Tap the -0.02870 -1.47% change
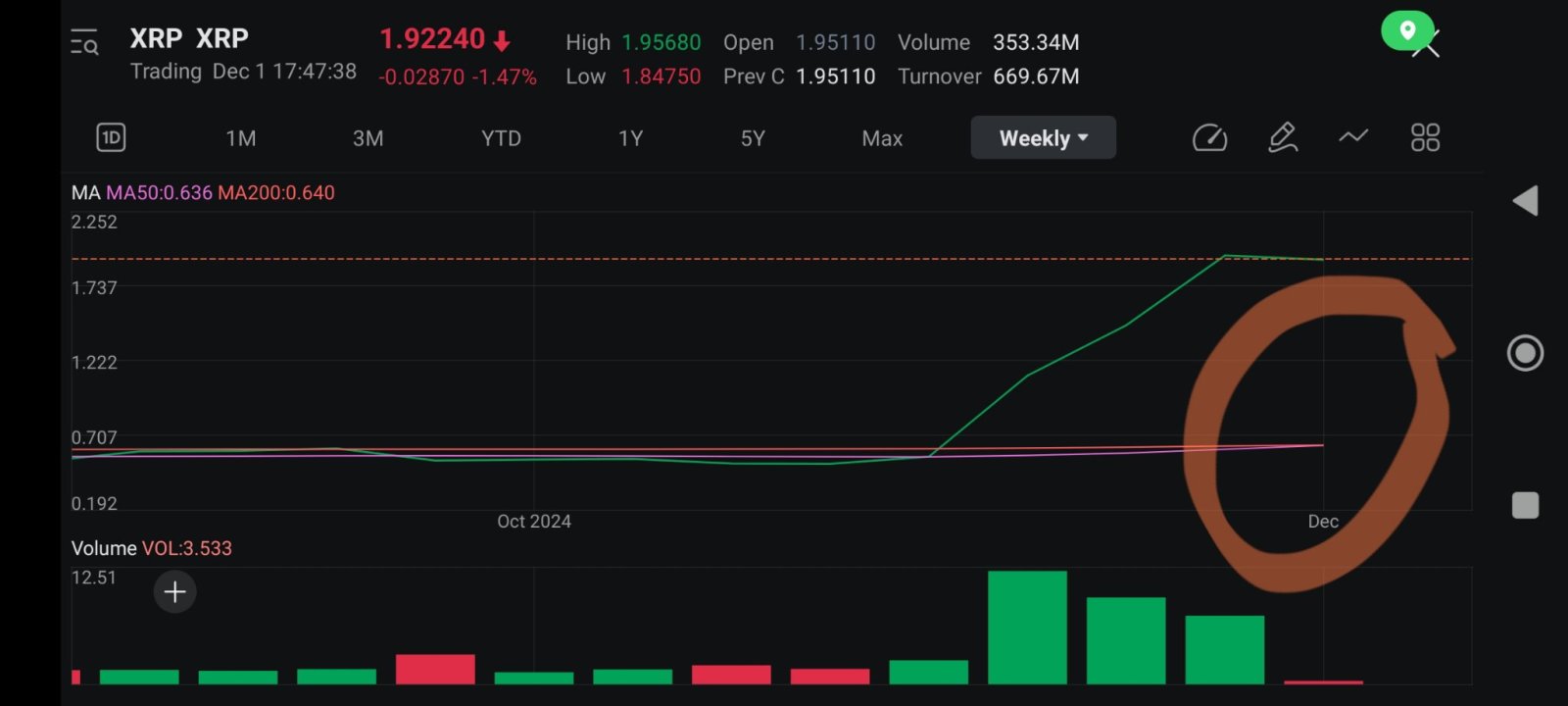The height and width of the screenshot is (706, 1568). (x=458, y=77)
